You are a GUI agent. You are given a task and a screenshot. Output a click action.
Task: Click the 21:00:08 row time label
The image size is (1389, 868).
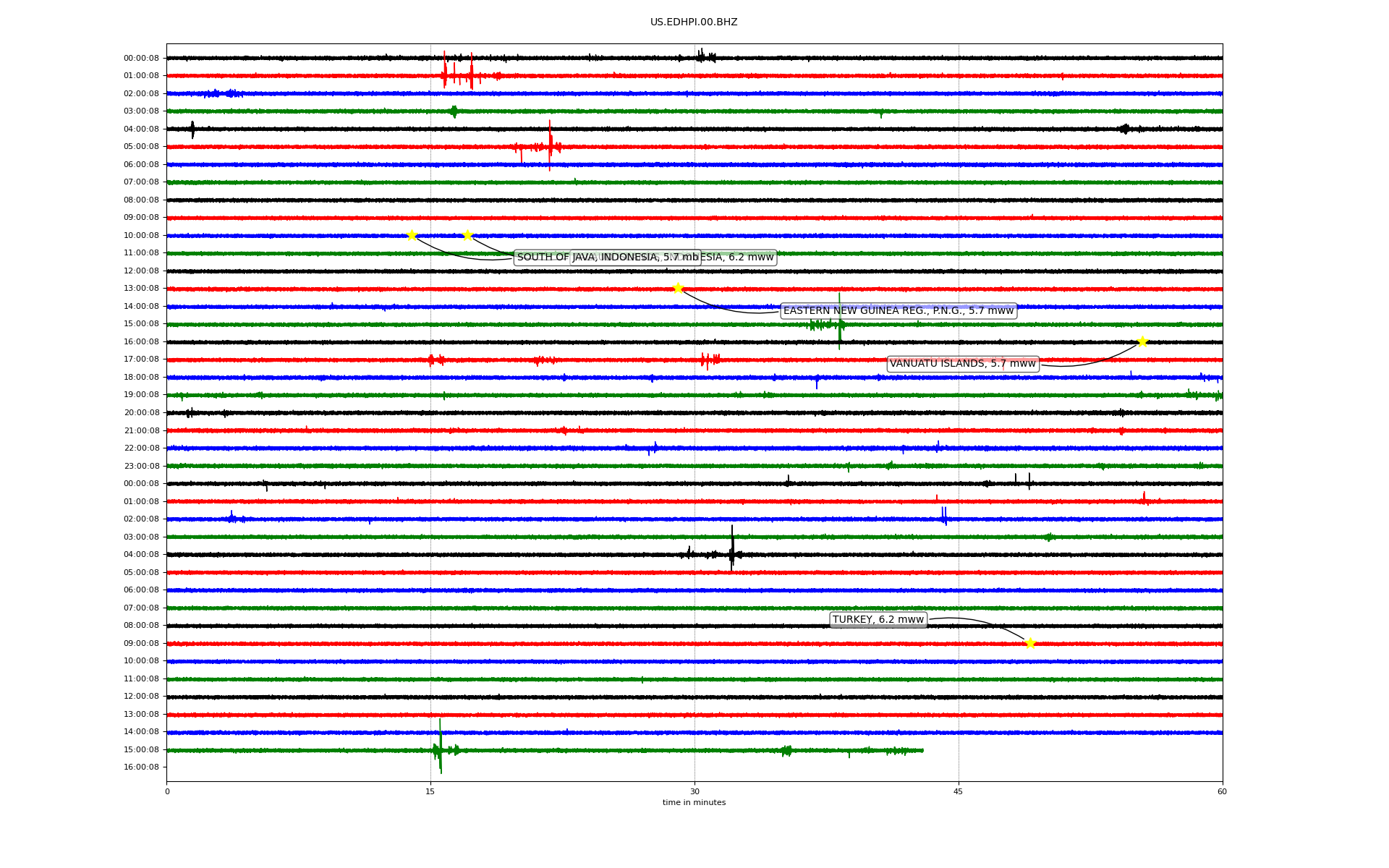pyautogui.click(x=141, y=431)
